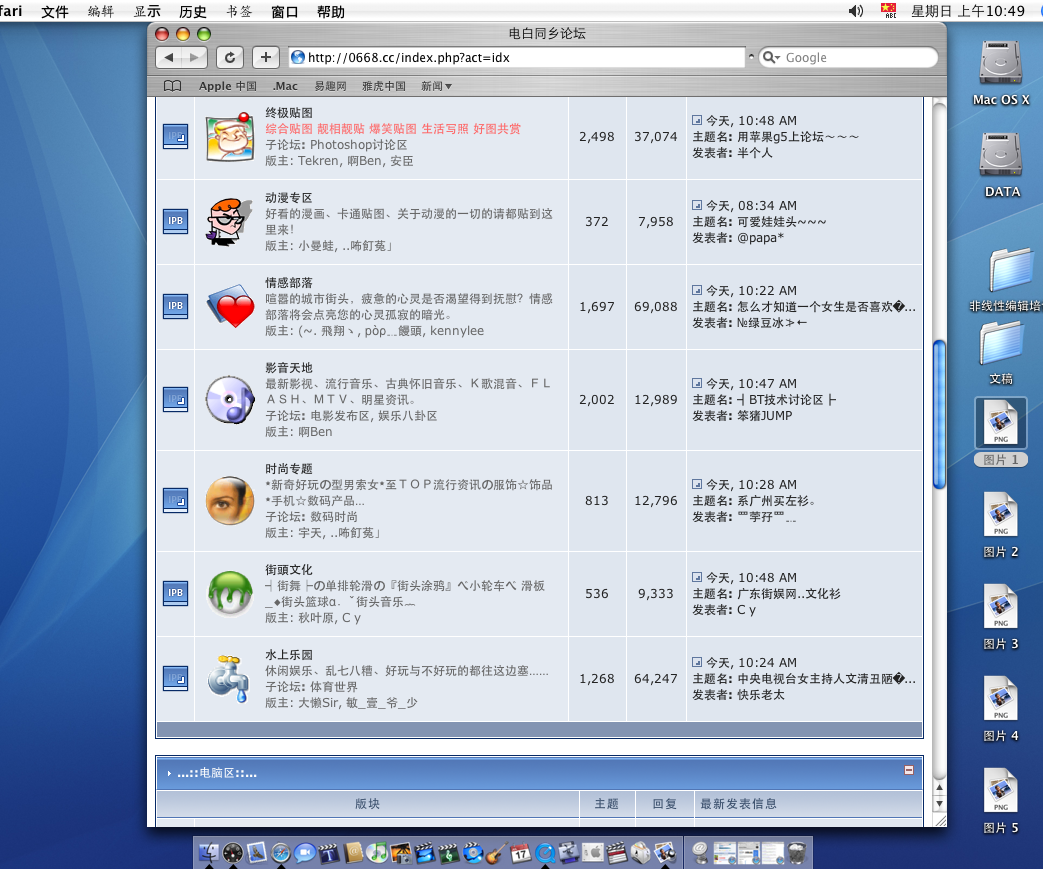This screenshot has height=869, width=1043.
Task: Open the Google search magnifier dropdown
Action: 772,58
